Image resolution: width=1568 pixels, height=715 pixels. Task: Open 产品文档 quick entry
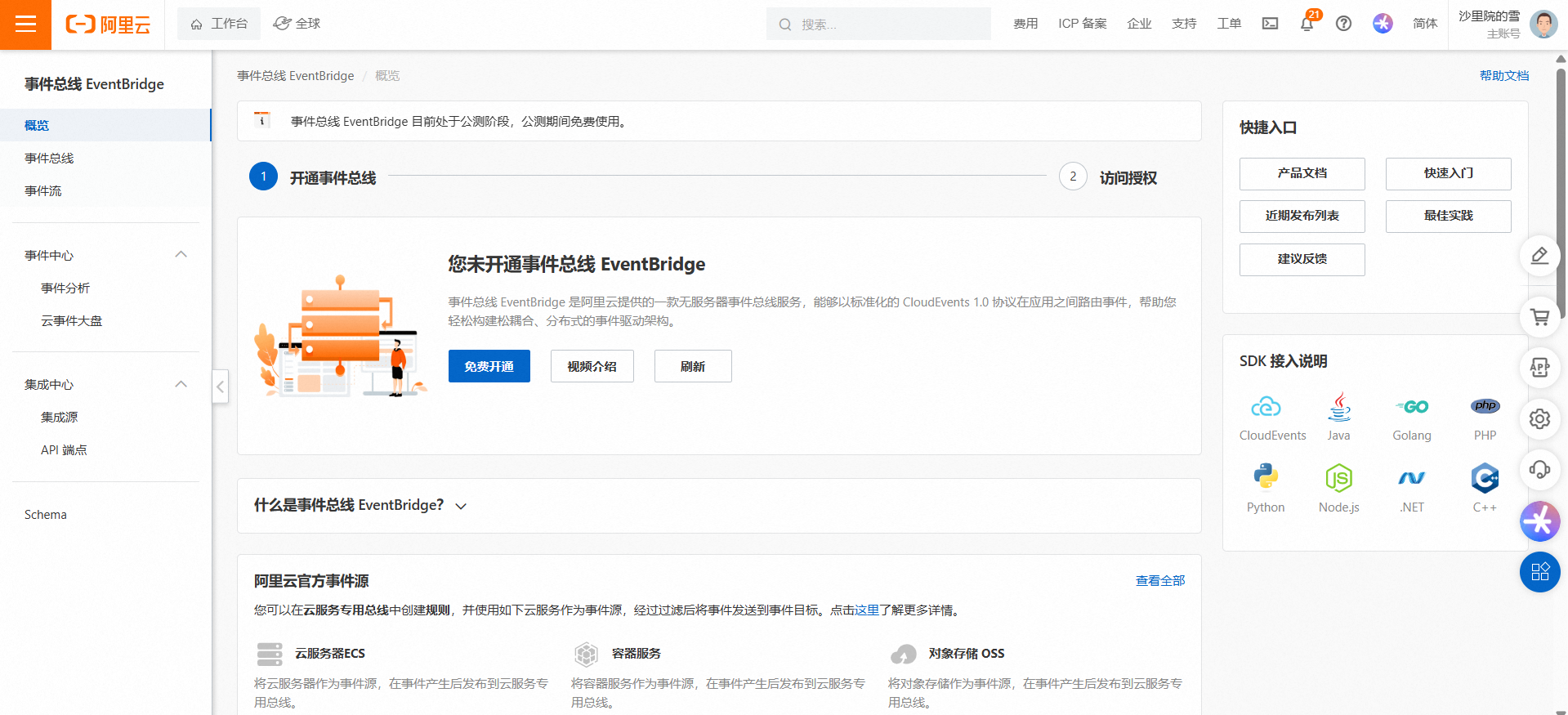pyautogui.click(x=1302, y=174)
